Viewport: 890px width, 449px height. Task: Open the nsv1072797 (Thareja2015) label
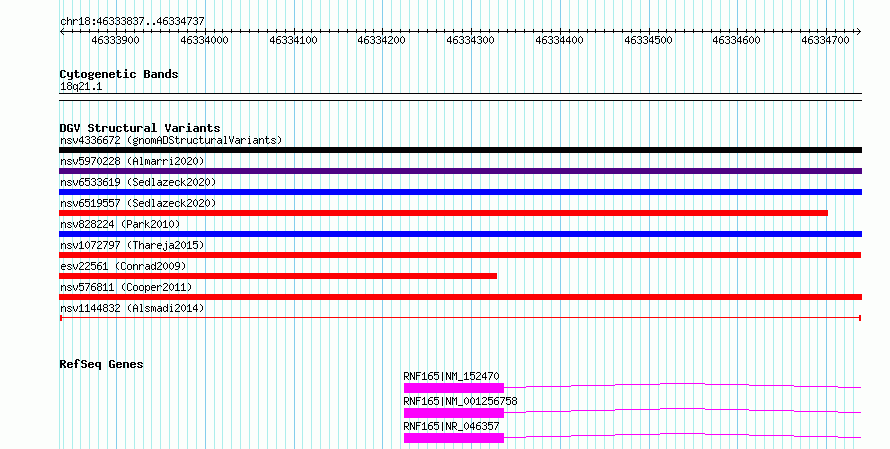coord(132,245)
